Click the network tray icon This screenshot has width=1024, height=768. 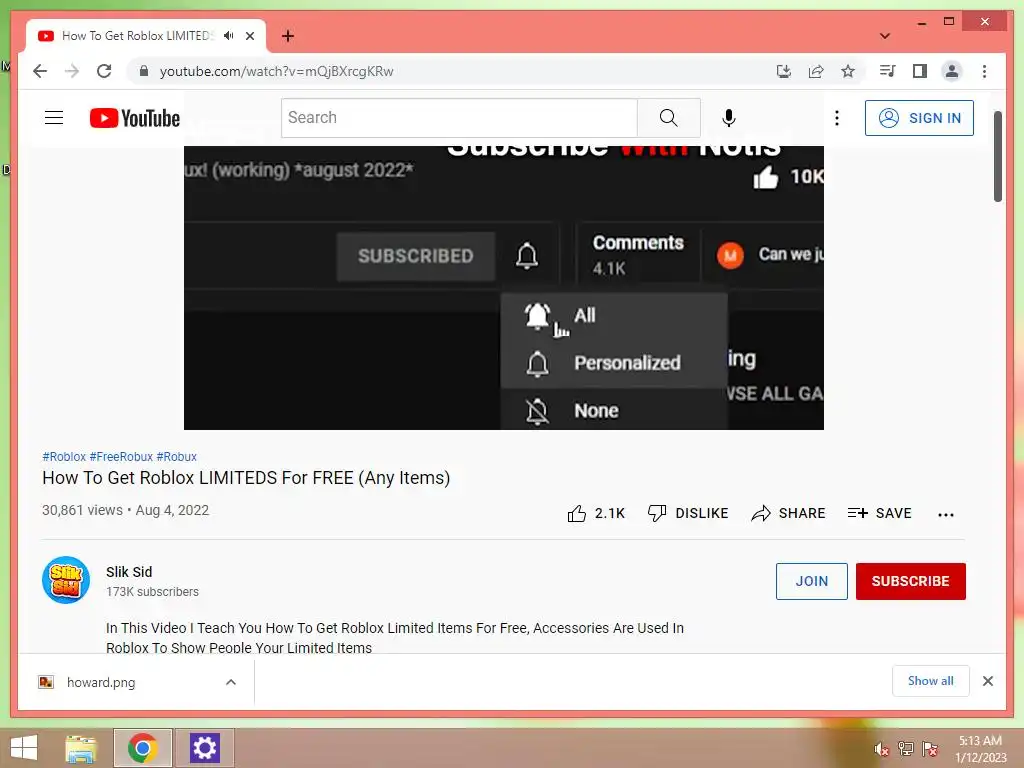point(906,749)
